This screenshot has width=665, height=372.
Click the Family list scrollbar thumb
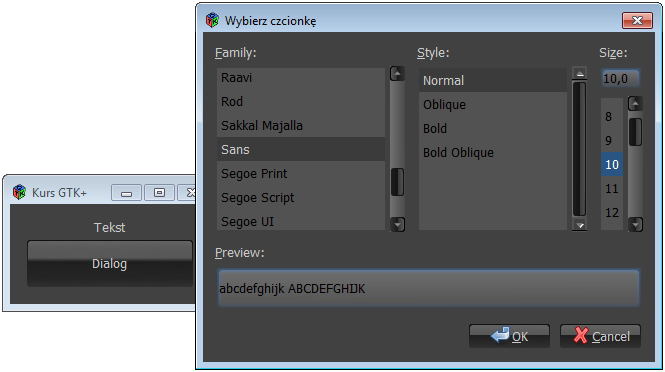[397, 182]
